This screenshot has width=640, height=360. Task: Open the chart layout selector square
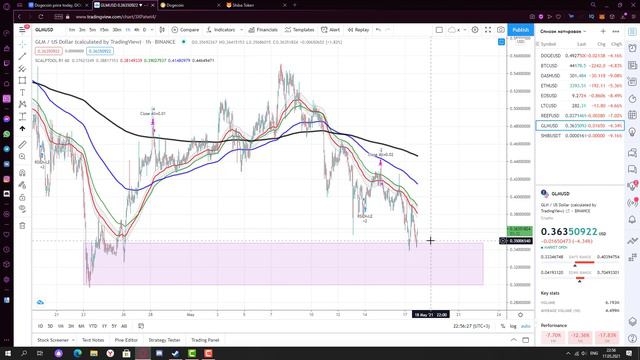439,29
